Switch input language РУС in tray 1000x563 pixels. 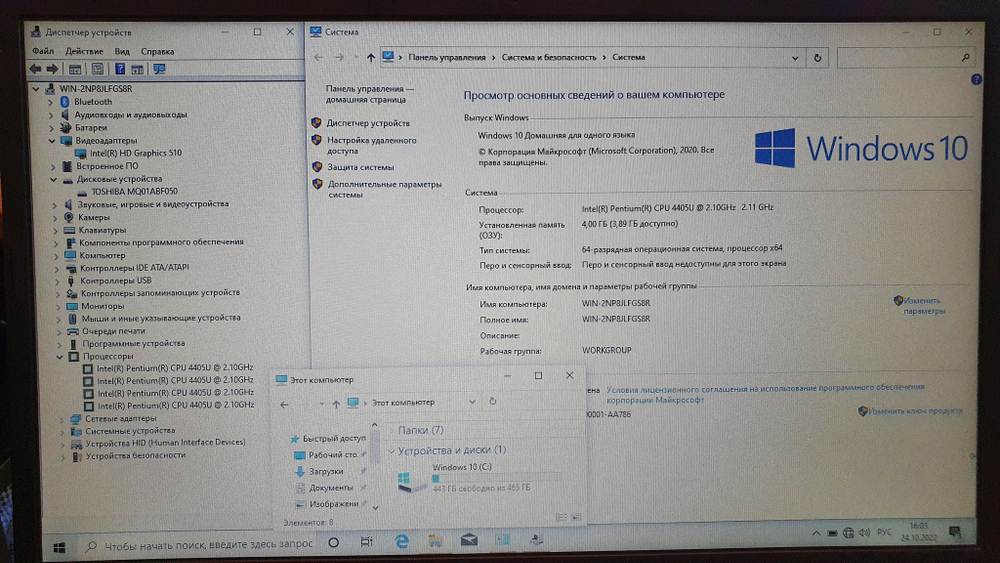pyautogui.click(x=884, y=532)
